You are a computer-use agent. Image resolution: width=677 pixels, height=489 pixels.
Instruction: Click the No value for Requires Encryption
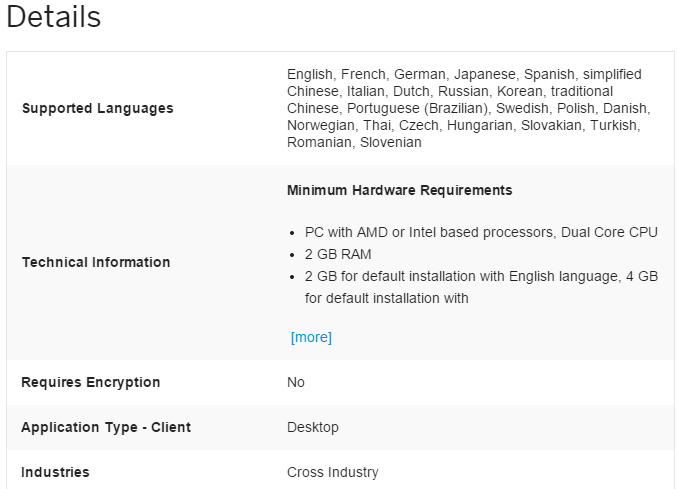296,382
